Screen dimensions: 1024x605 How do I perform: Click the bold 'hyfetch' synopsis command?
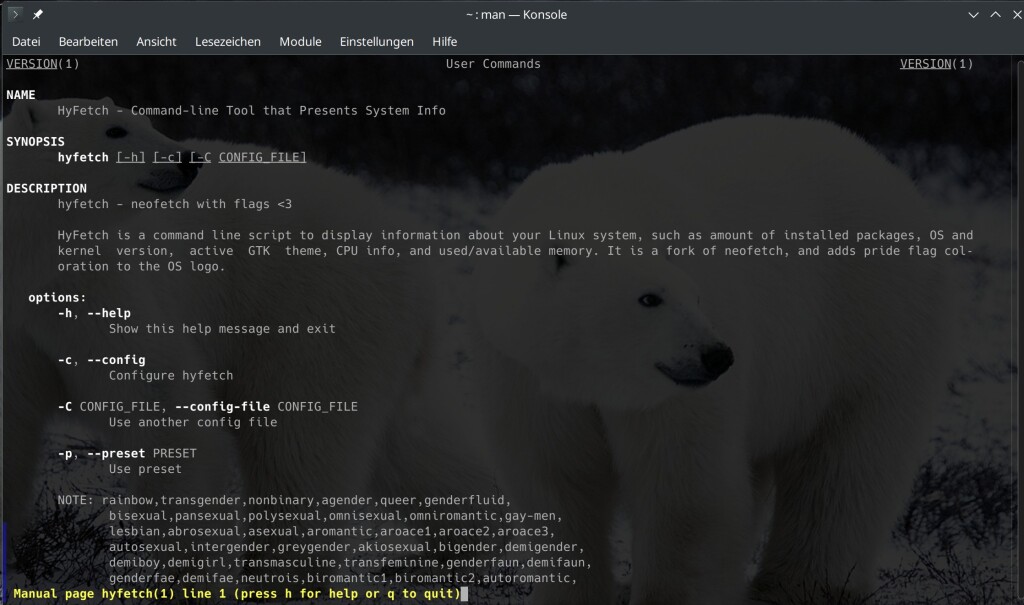pos(83,157)
